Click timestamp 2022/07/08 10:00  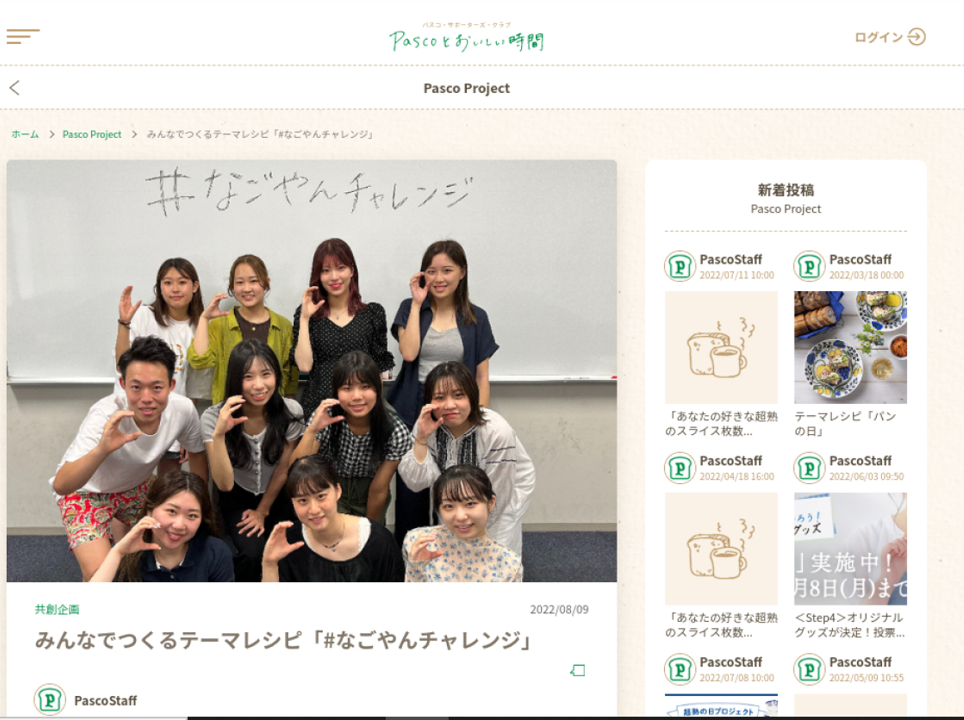tap(737, 678)
